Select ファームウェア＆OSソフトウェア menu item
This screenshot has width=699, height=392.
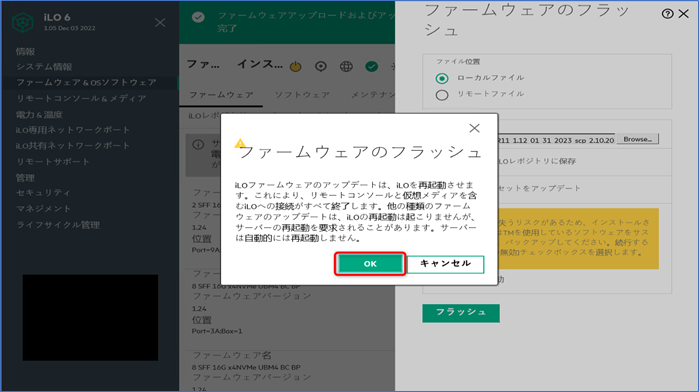(86, 83)
